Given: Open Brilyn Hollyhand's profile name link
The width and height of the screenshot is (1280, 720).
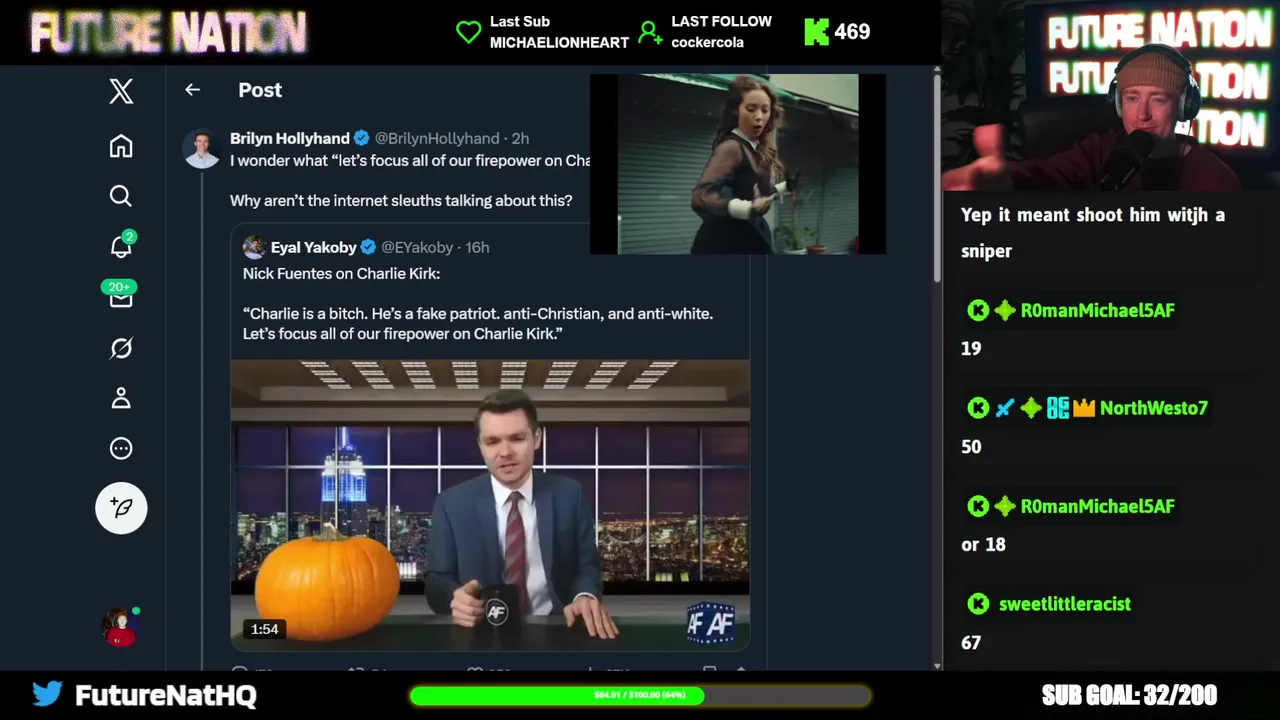Looking at the screenshot, I should pos(290,138).
